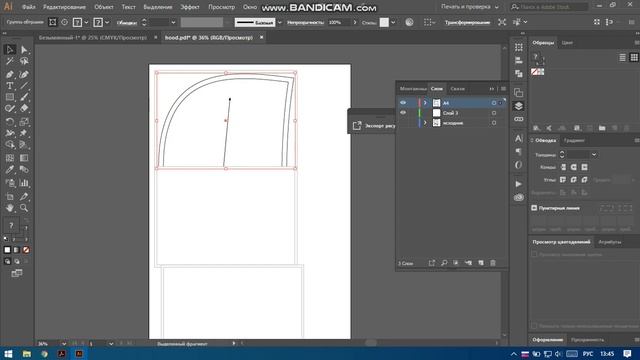Image resolution: width=640 pixels, height=360 pixels.
Task: Select the Column Graph tool
Action: tap(24, 183)
